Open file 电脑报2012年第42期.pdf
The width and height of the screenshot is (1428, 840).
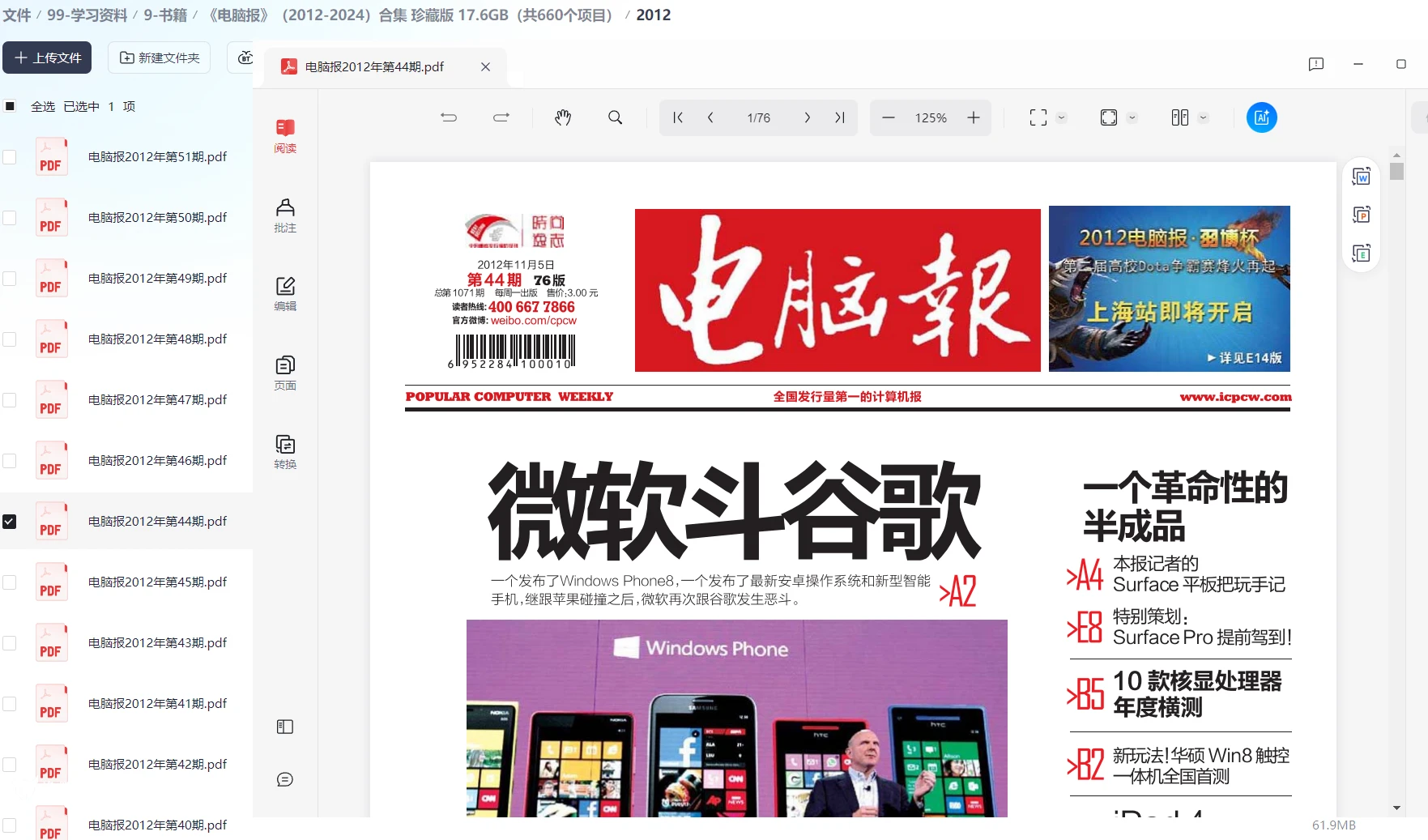(x=157, y=765)
